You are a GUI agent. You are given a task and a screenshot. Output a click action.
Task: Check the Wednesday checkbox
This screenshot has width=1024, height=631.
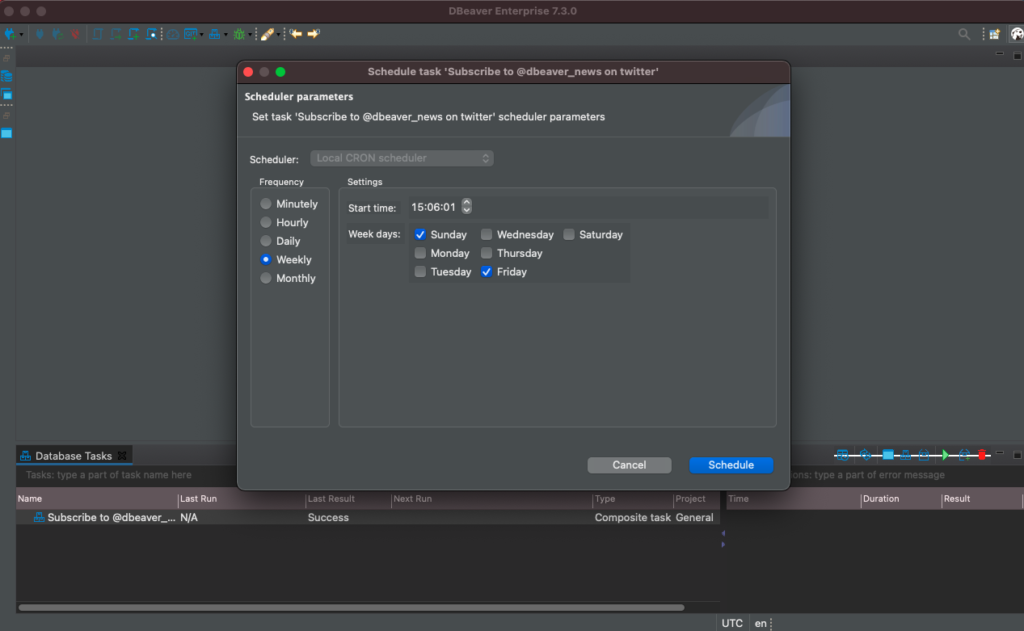(487, 235)
